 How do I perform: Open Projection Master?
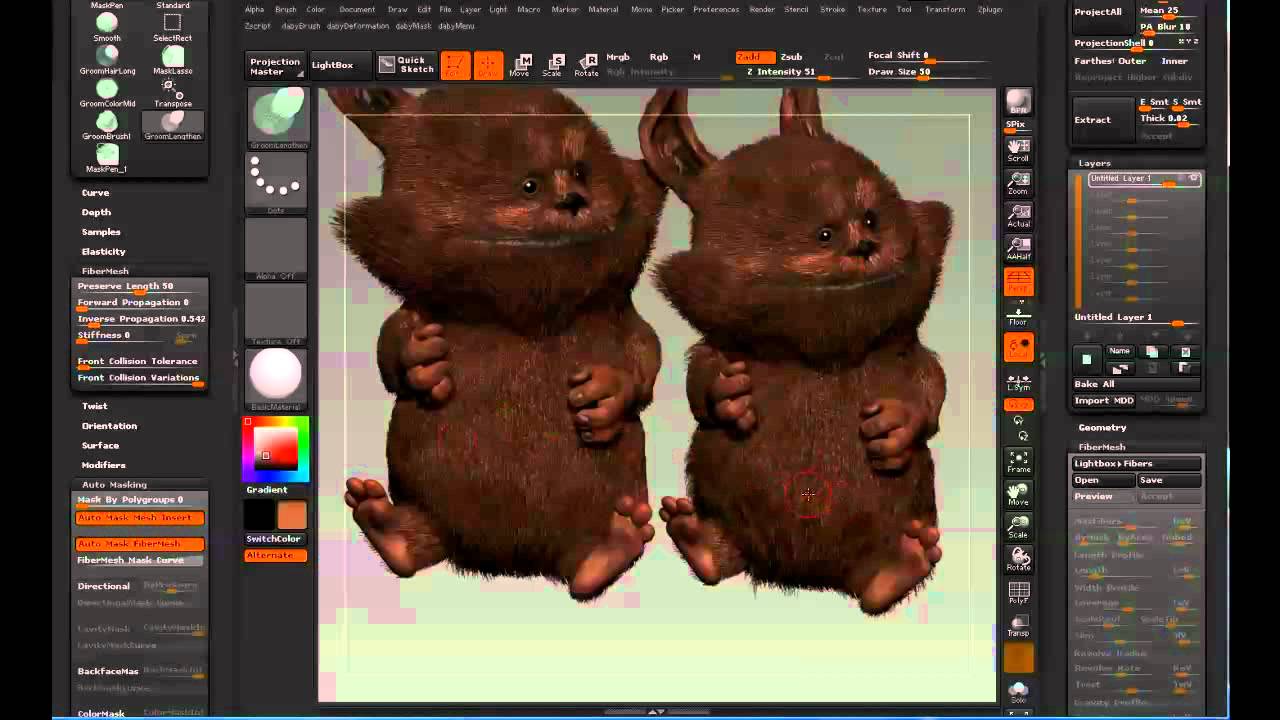coord(275,65)
